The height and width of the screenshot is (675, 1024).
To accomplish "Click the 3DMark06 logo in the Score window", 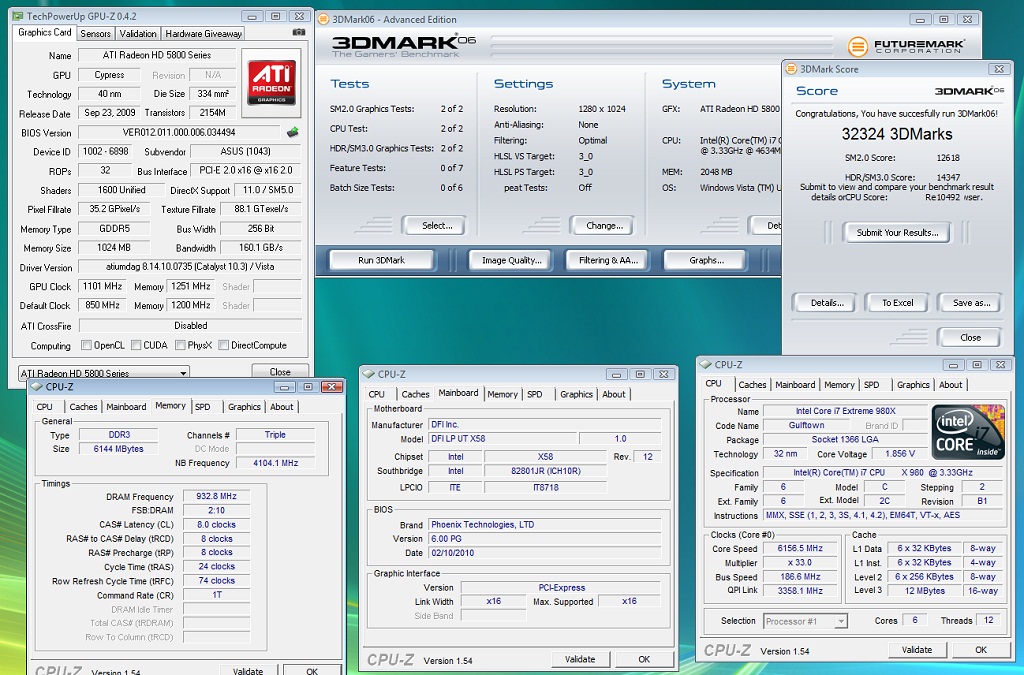I will 969,91.
